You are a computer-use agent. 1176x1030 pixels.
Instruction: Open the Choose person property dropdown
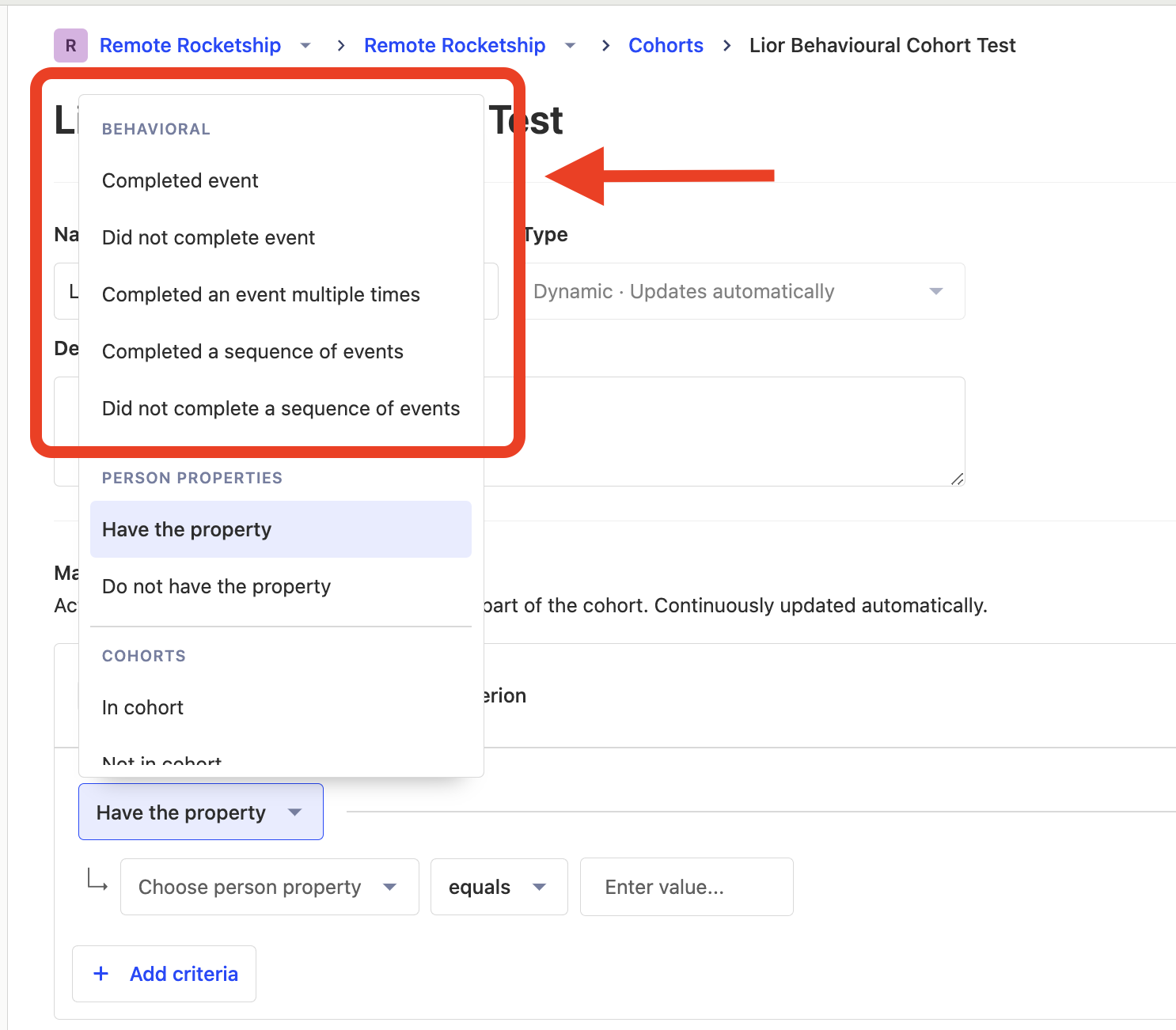point(269,887)
